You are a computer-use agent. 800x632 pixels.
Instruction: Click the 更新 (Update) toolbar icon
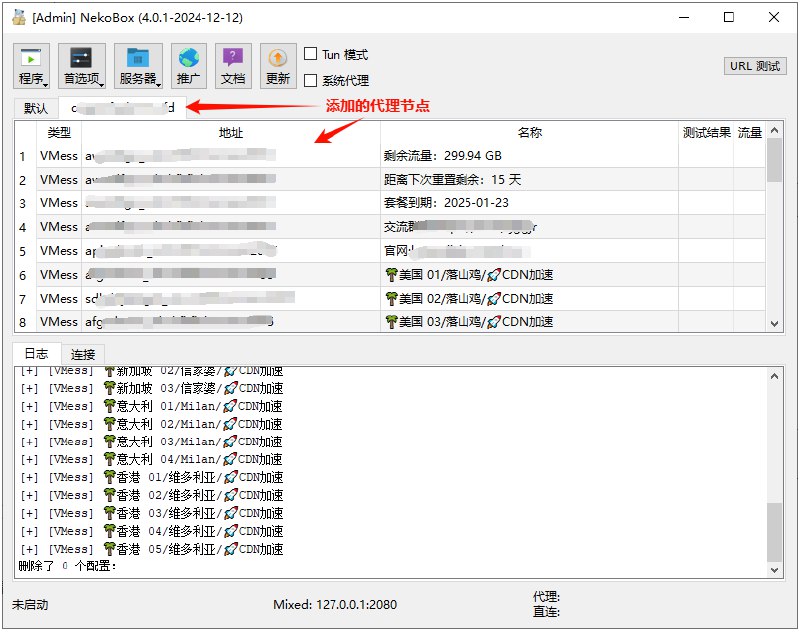(x=277, y=58)
